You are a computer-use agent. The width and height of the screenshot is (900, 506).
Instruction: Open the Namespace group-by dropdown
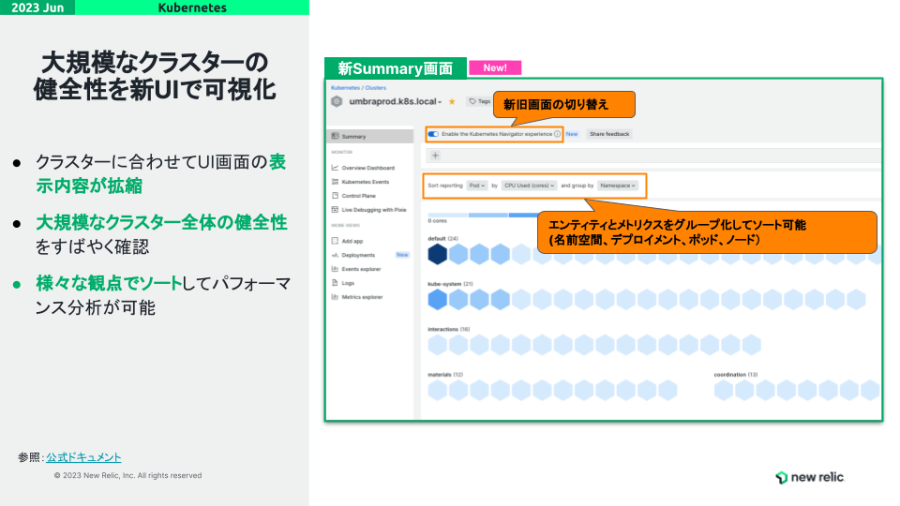click(618, 185)
